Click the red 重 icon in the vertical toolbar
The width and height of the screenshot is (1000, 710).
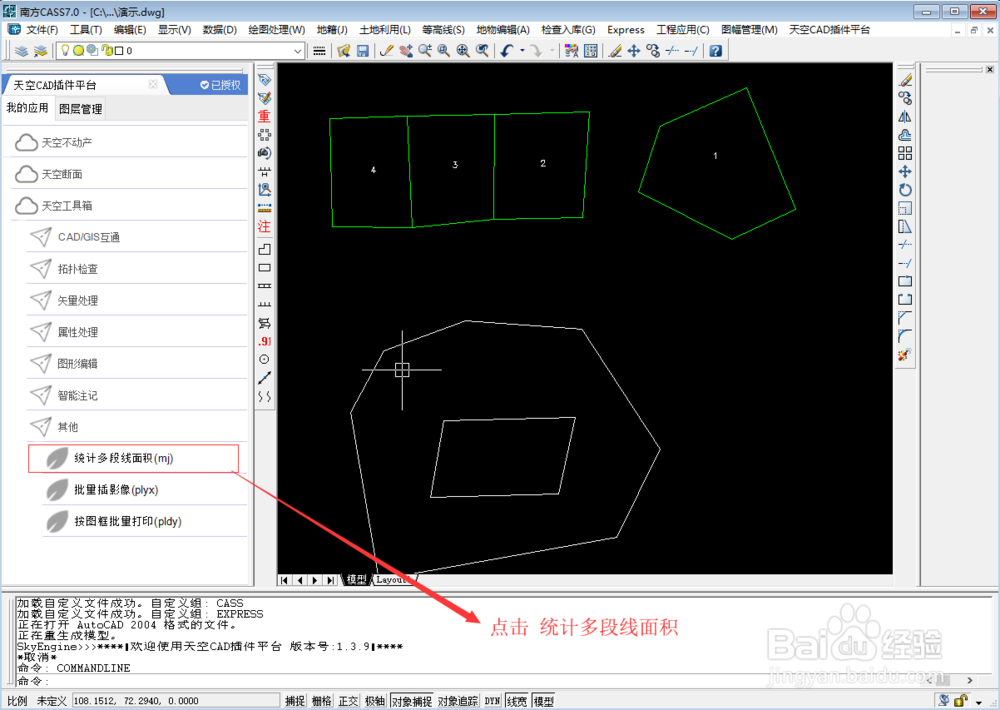coord(264,116)
